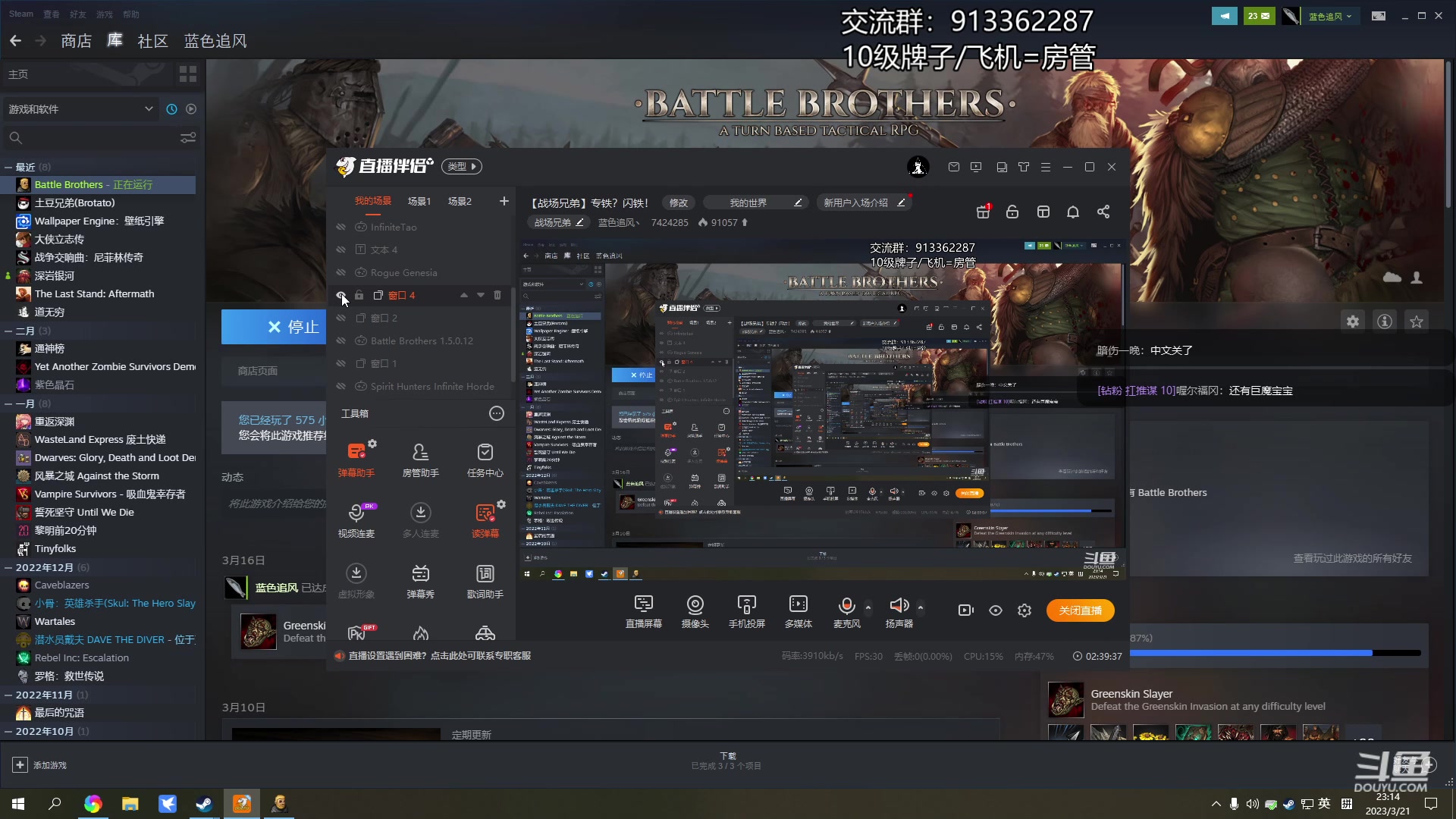The width and height of the screenshot is (1456, 819).
Task: Click the record video icon beside speaker controls
Action: [x=965, y=610]
